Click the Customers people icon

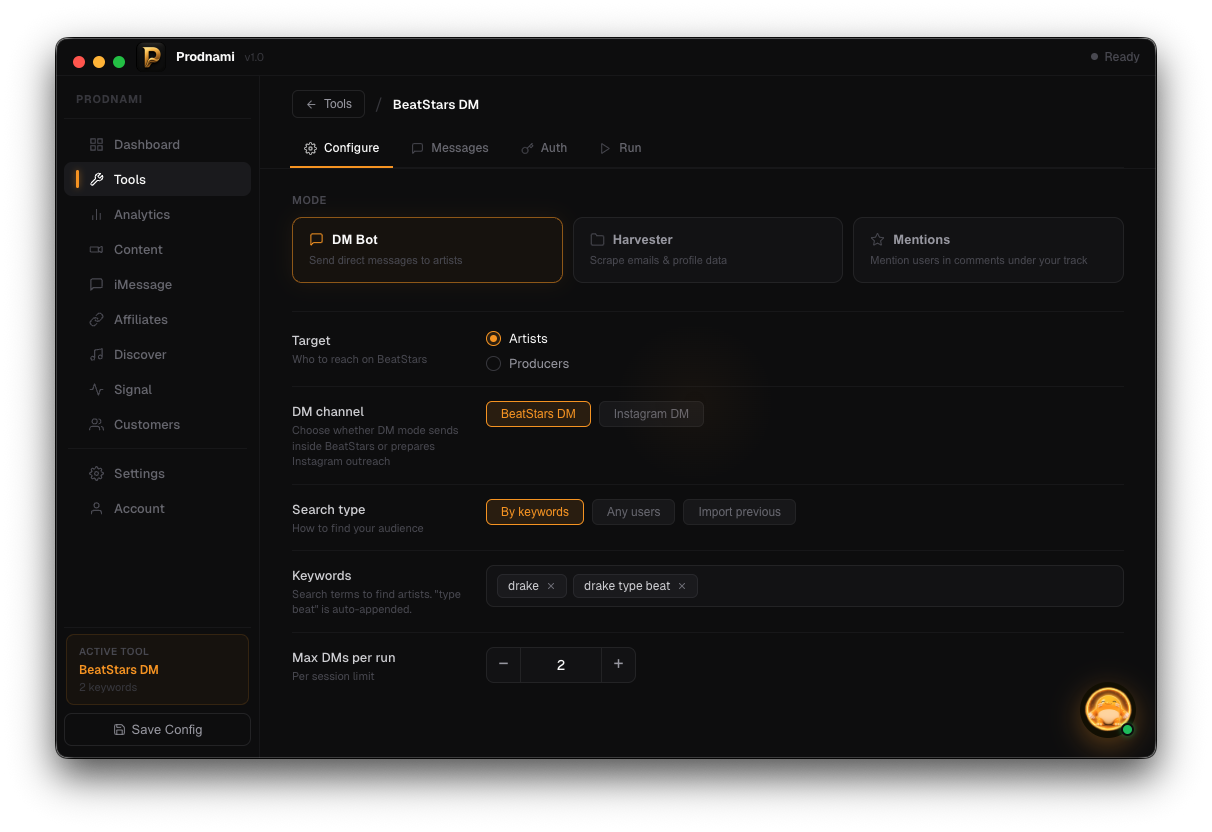point(96,425)
